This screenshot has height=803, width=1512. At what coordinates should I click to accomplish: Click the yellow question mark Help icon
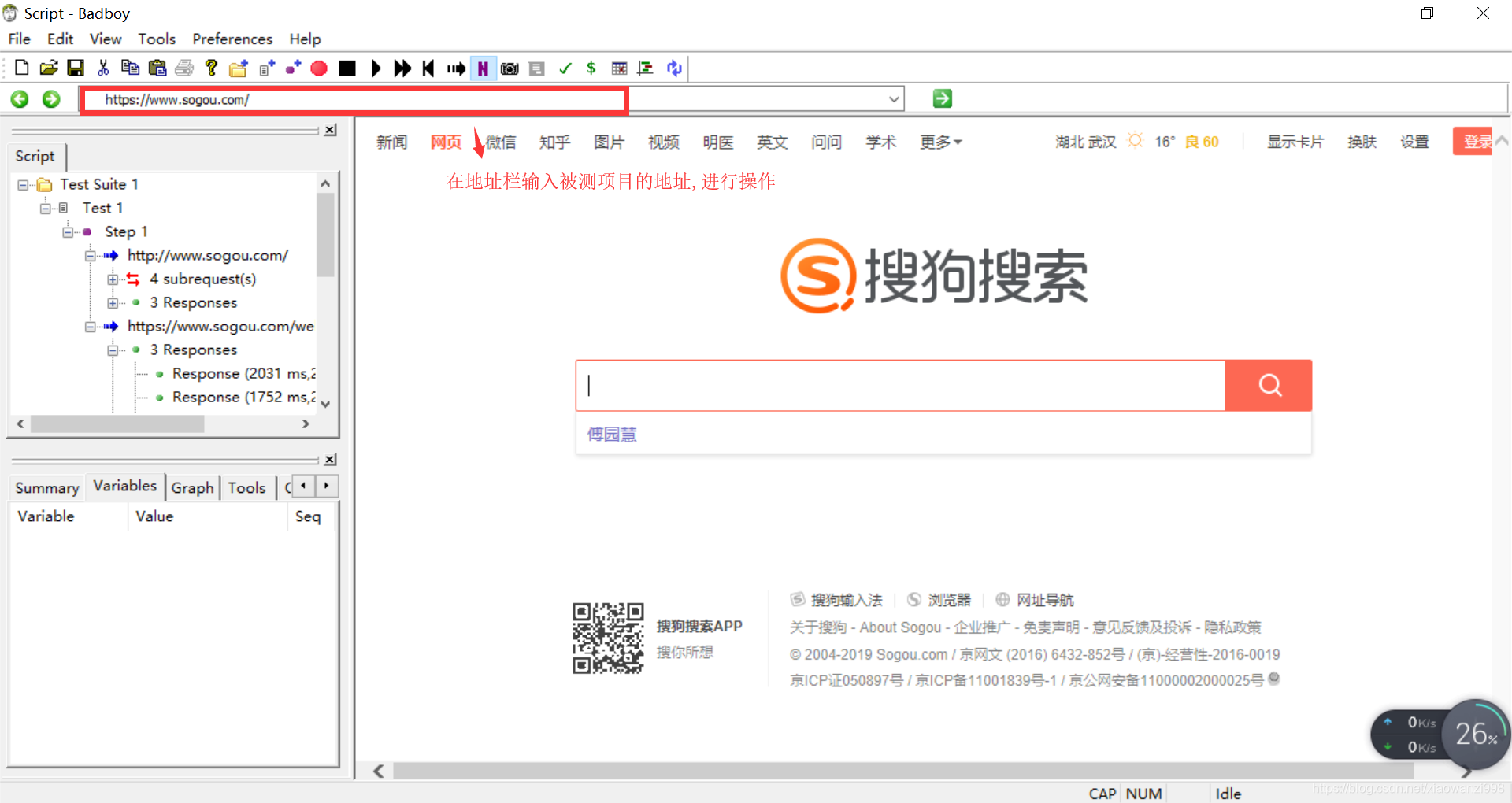click(211, 68)
